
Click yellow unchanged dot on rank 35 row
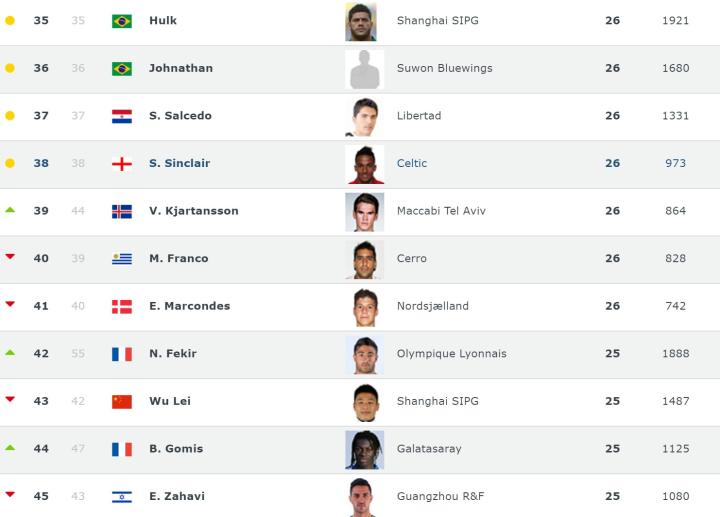(x=10, y=21)
